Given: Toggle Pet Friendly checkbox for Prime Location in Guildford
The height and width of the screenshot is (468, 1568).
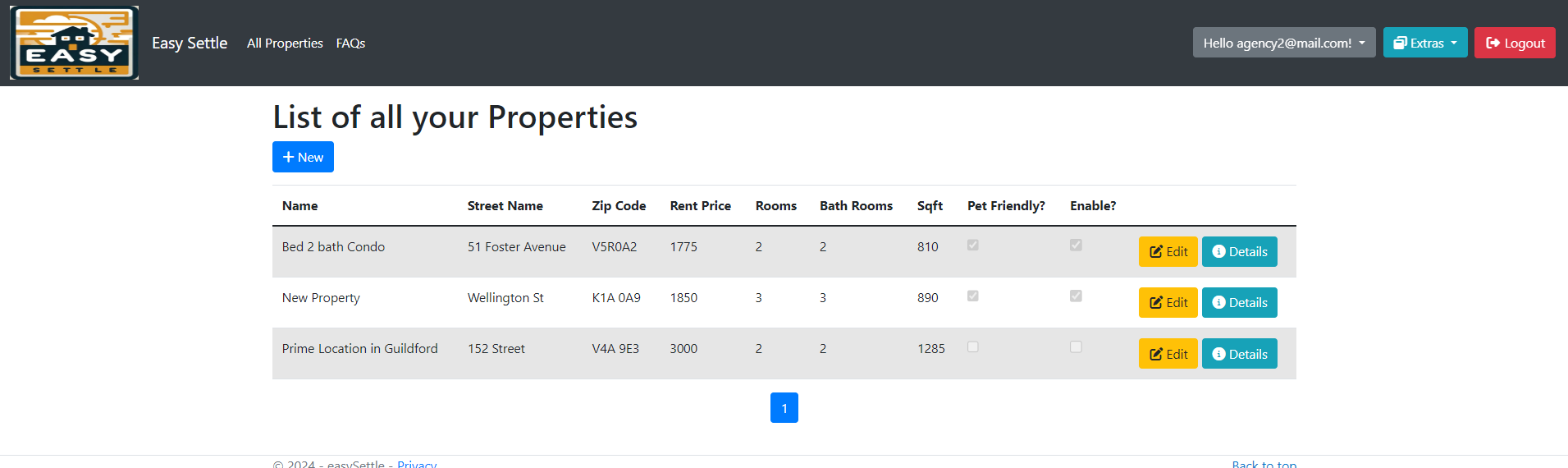Looking at the screenshot, I should [973, 346].
